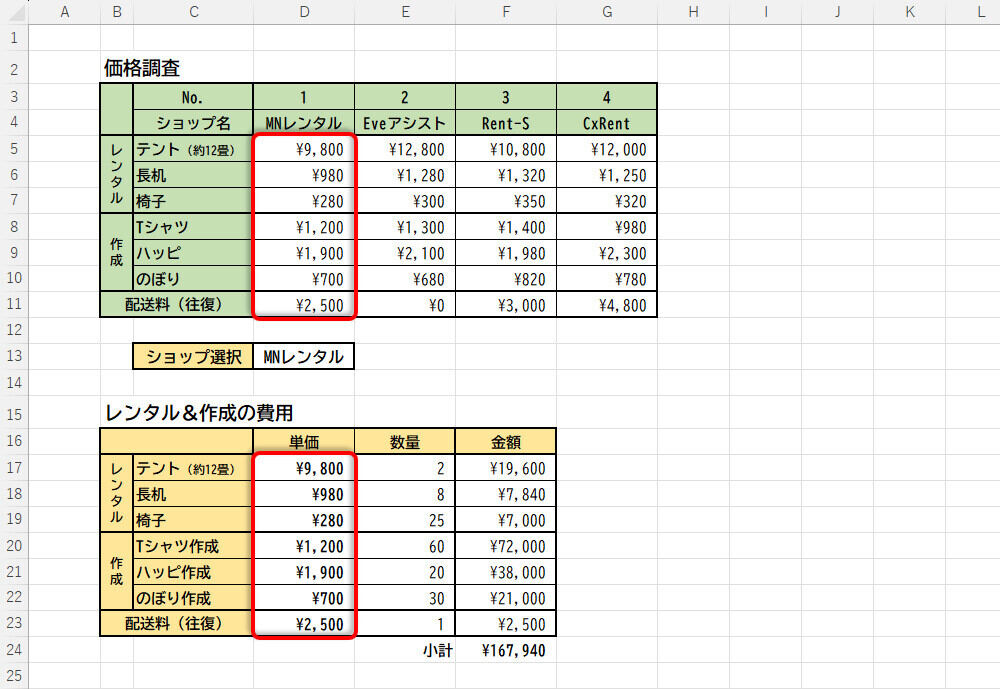Select the CxRent shop name cell

click(606, 123)
